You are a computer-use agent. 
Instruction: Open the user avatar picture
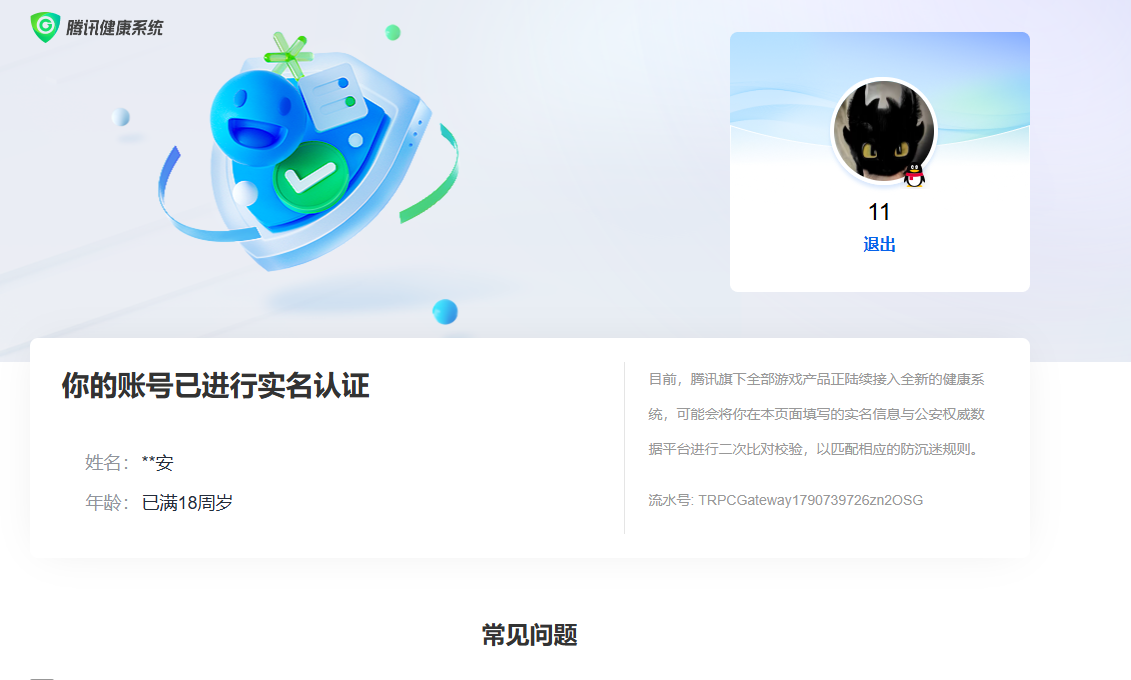tap(884, 131)
